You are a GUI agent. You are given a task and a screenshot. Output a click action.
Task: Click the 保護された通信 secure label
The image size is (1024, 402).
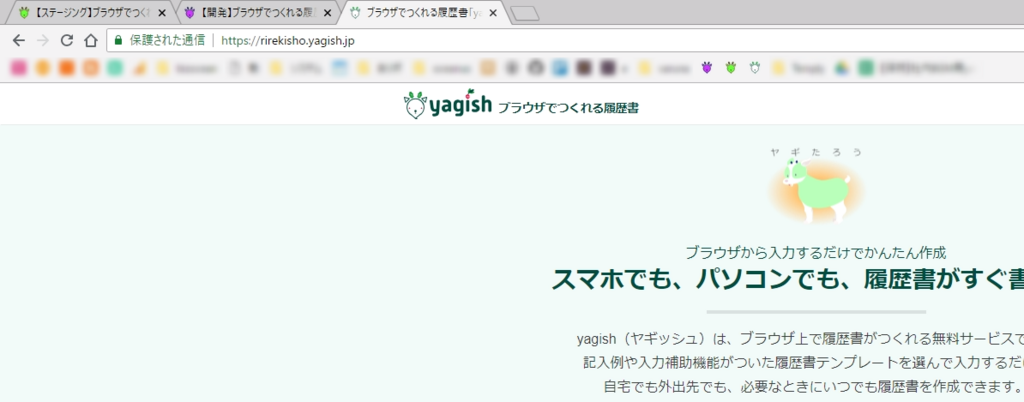click(167, 40)
